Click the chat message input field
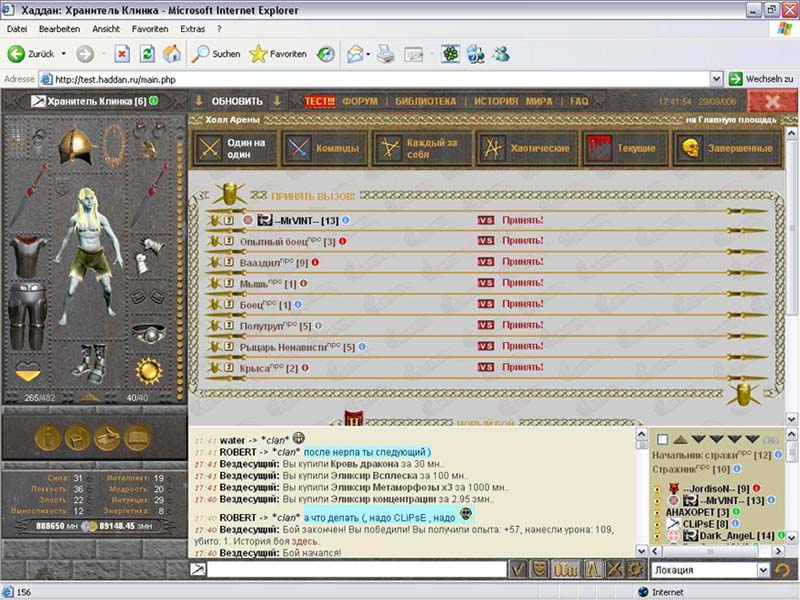This screenshot has height=600, width=800. (x=357, y=569)
